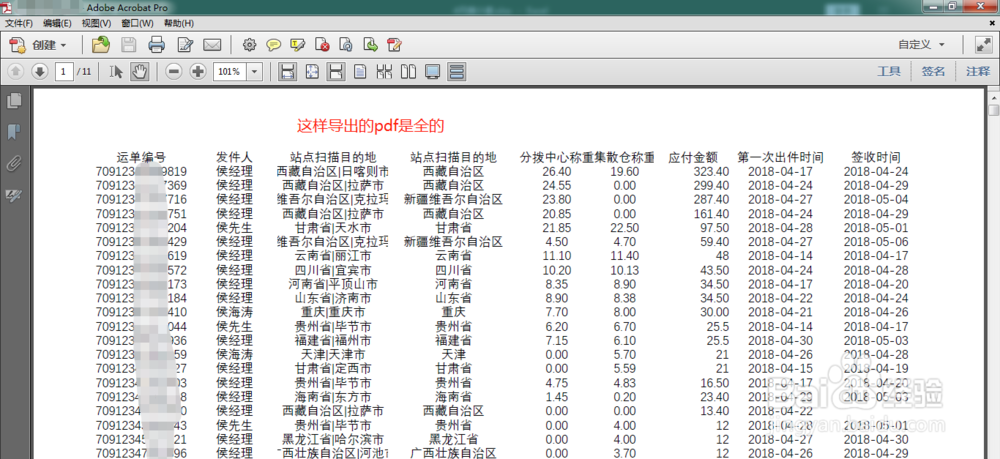Open the page thumbnails sidebar icon
1000x459 pixels.
click(x=13, y=101)
